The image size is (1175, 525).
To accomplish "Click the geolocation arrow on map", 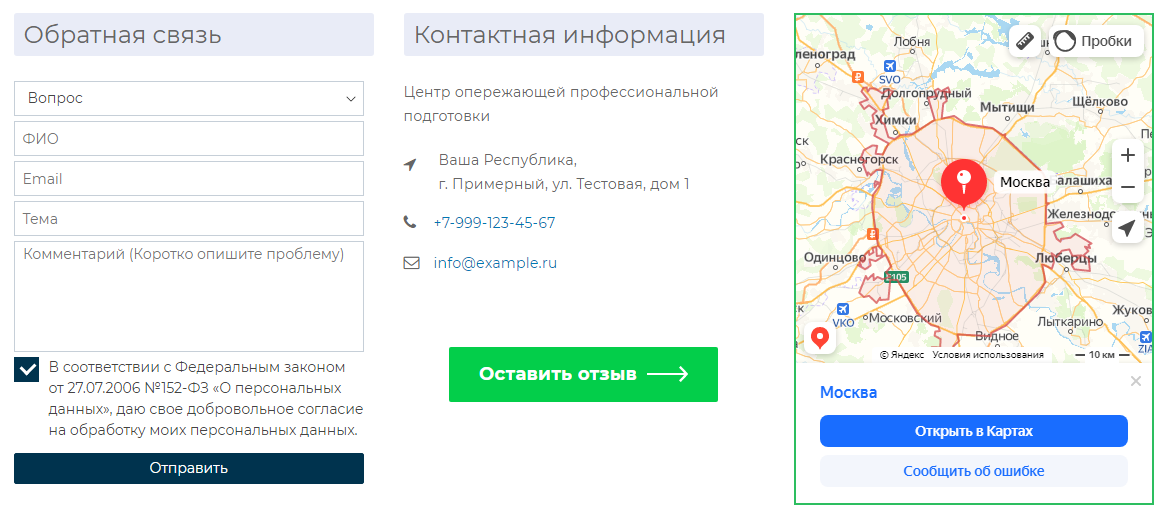I will click(x=1127, y=229).
